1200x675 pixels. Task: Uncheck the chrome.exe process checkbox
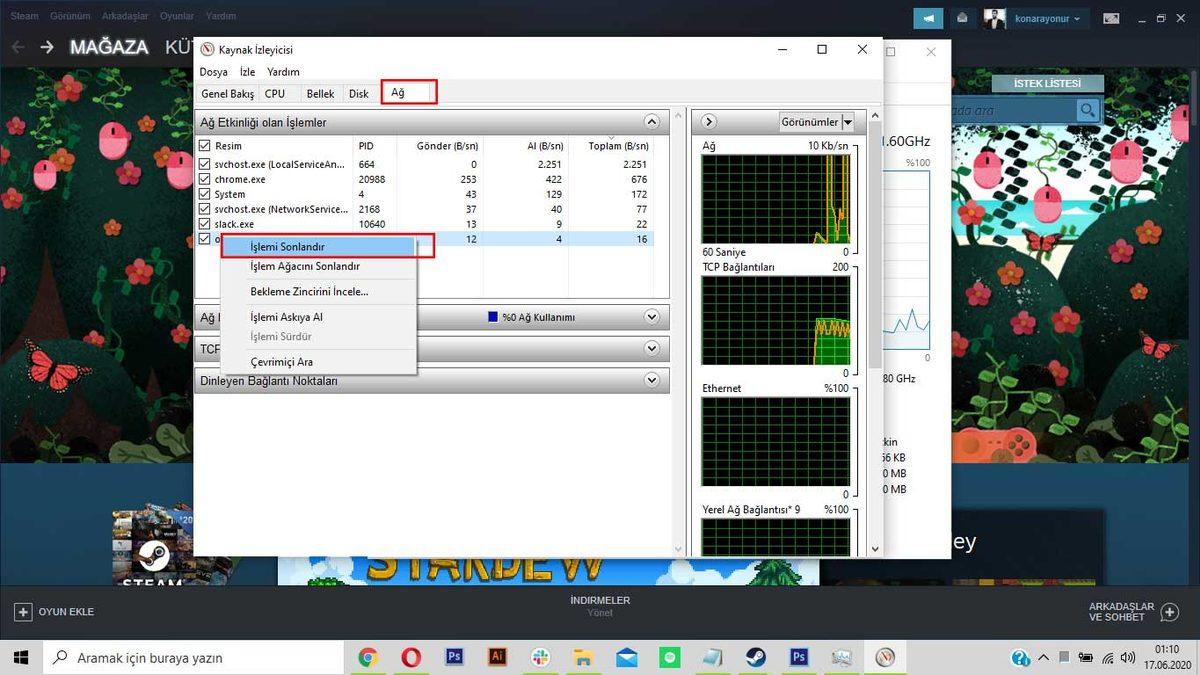[x=205, y=179]
